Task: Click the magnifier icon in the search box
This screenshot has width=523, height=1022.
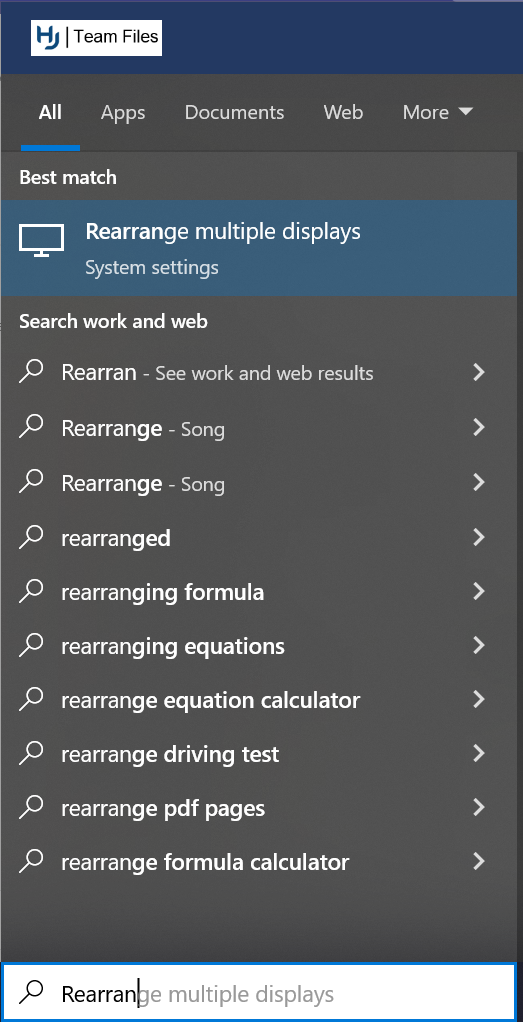Action: (x=31, y=993)
